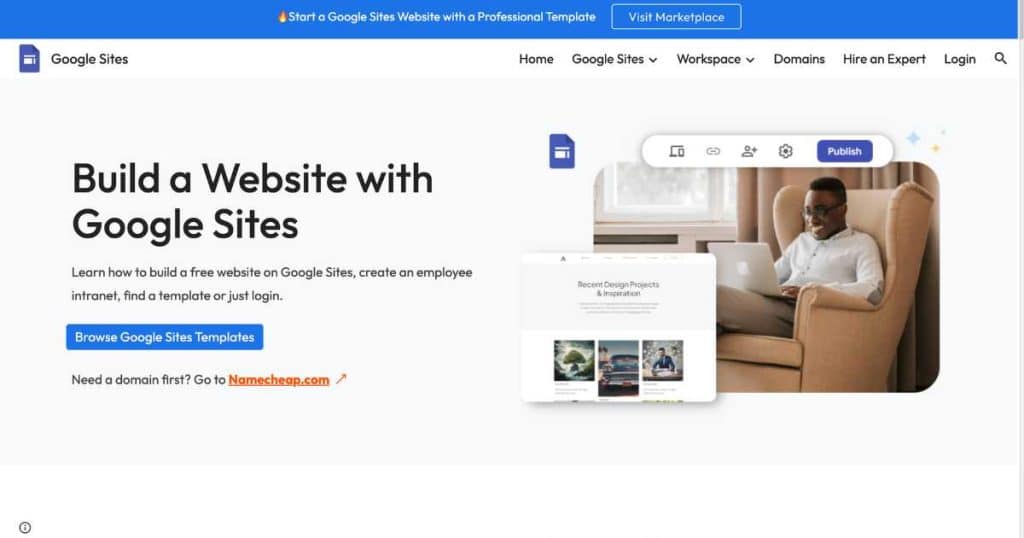
Task: Click the Login link
Action: pos(959,59)
